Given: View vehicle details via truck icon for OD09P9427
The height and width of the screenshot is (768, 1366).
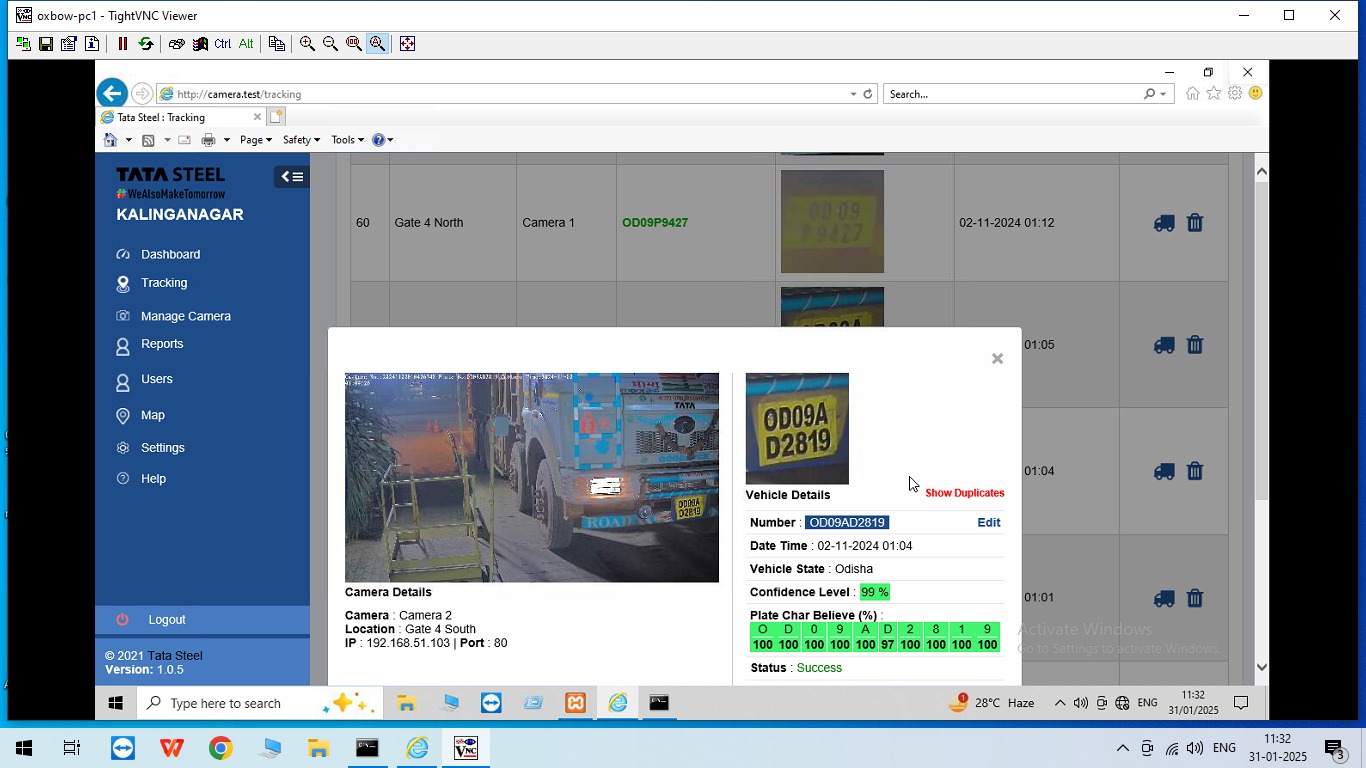Looking at the screenshot, I should point(1163,223).
